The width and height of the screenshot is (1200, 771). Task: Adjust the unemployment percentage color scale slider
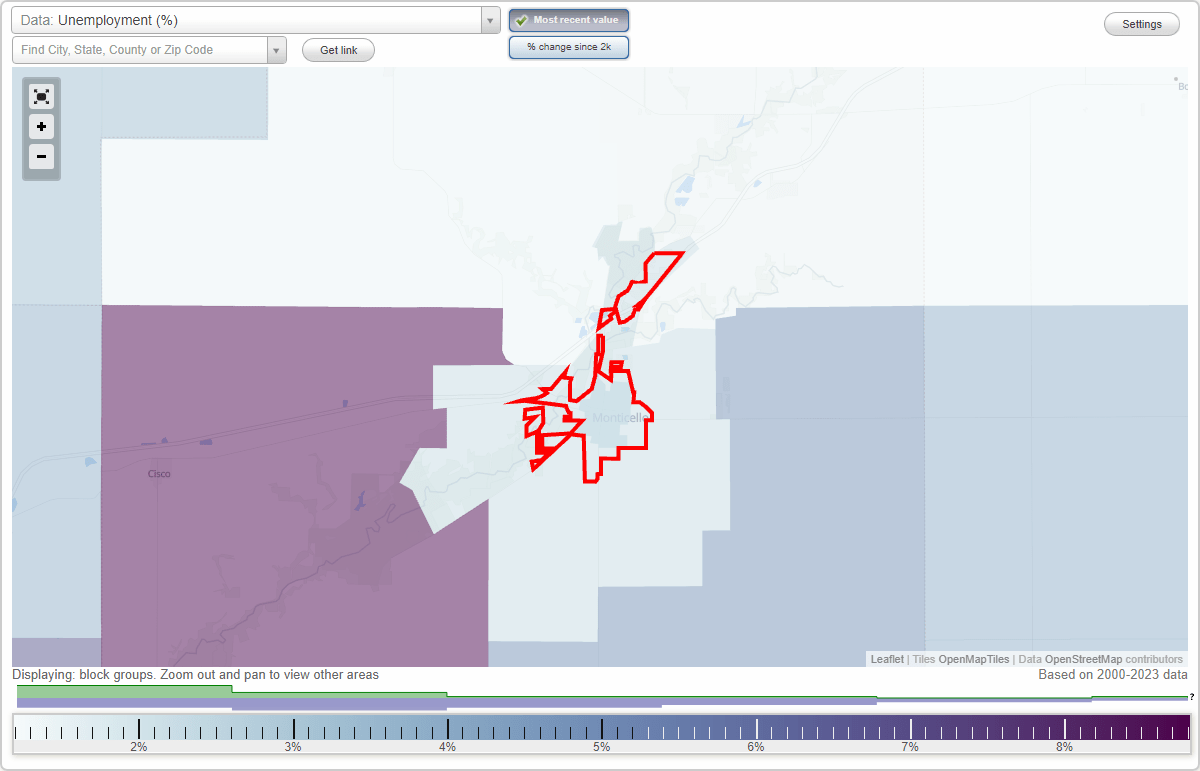600,730
